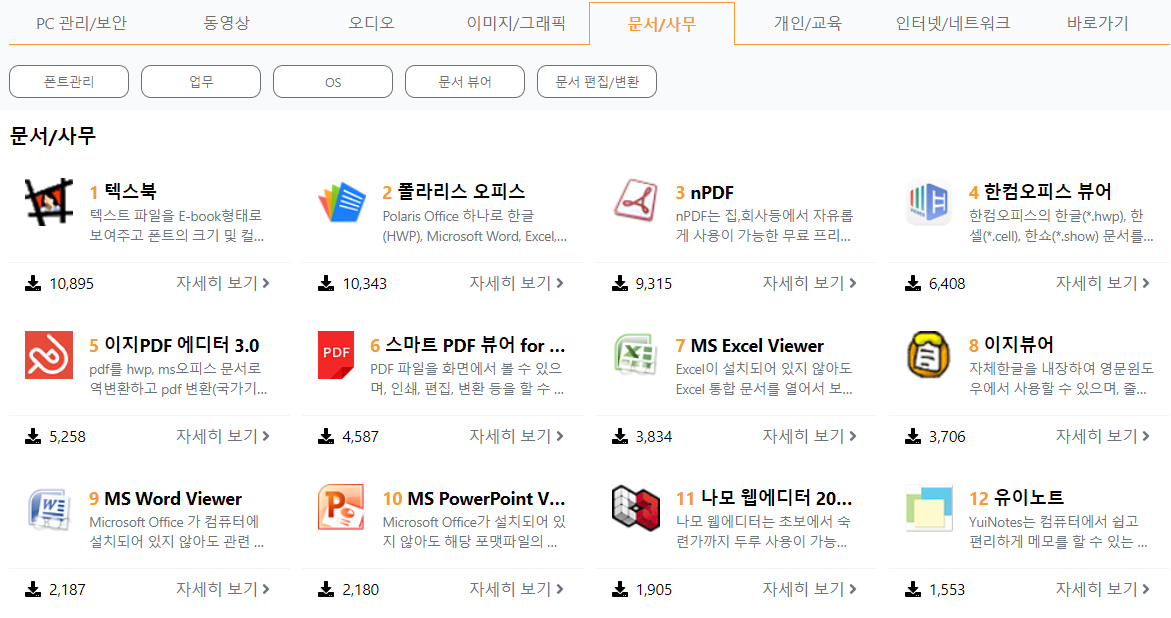Click the MS PowerPoint Viewer icon
This screenshot has height=618, width=1171.
(341, 508)
